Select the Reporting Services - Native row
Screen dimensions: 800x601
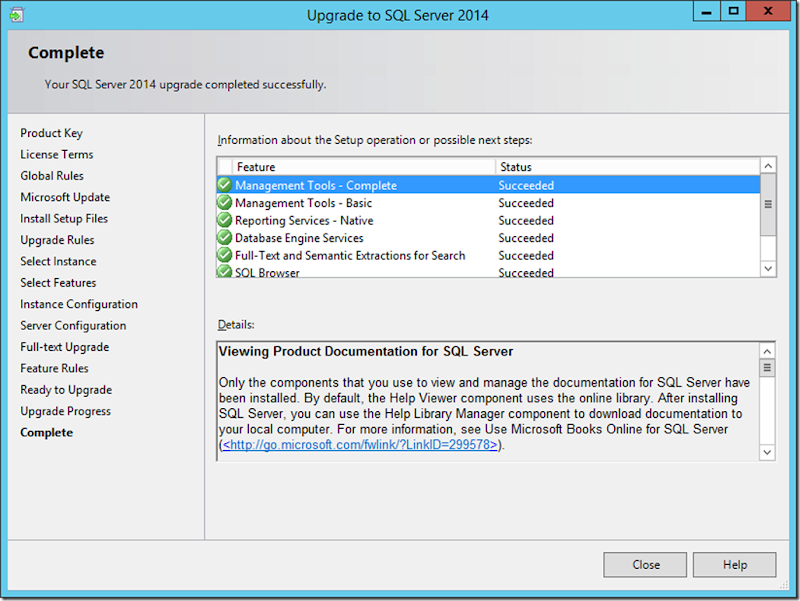click(489, 220)
